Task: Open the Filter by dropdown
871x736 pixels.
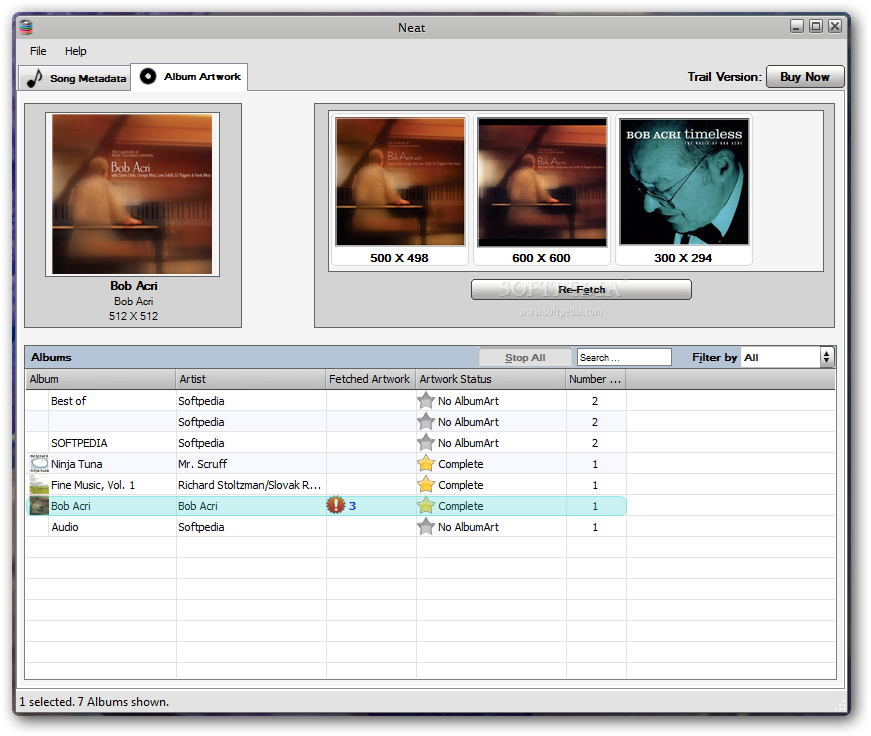Action: coord(787,358)
